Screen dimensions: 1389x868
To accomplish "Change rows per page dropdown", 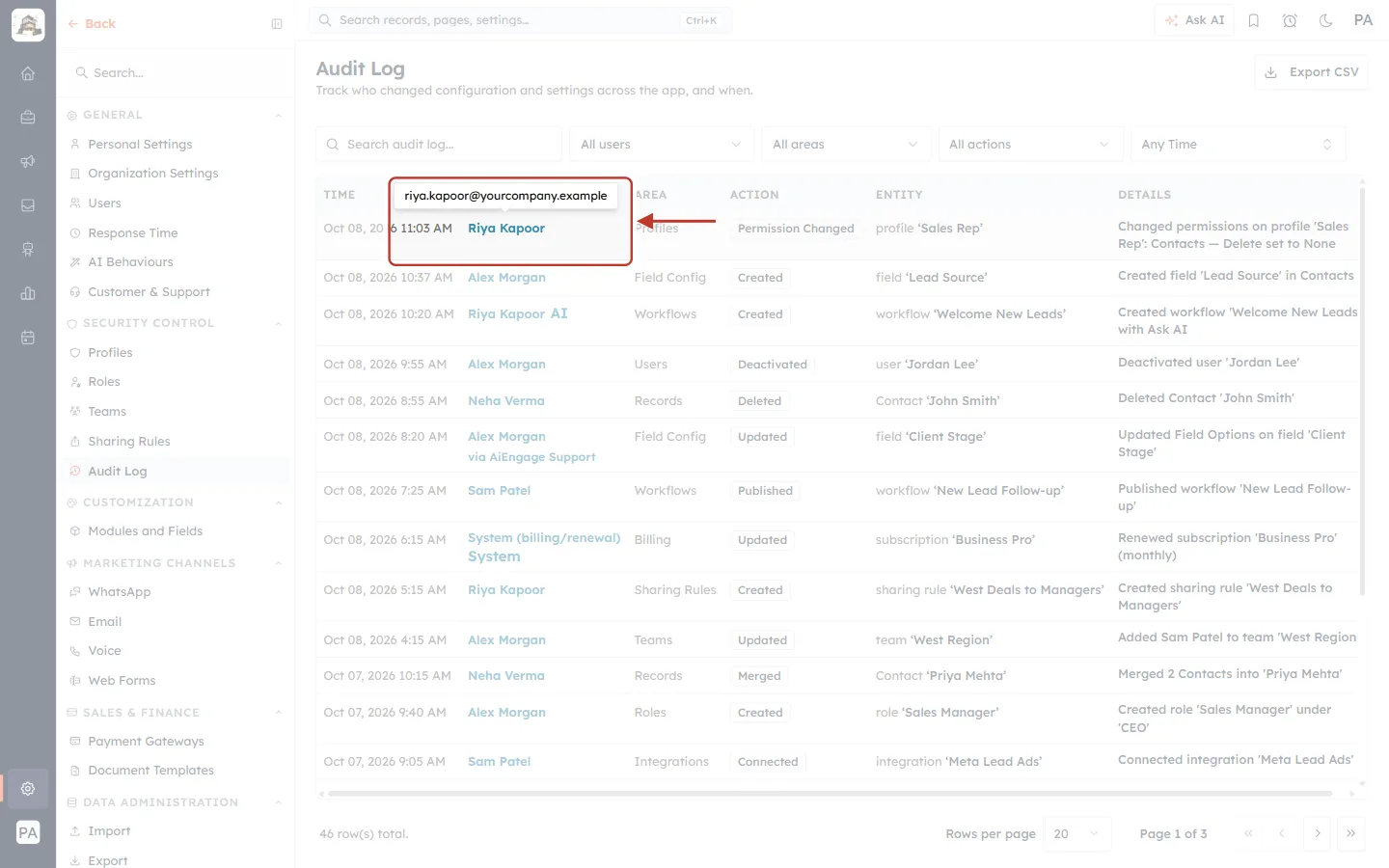I will [x=1076, y=834].
